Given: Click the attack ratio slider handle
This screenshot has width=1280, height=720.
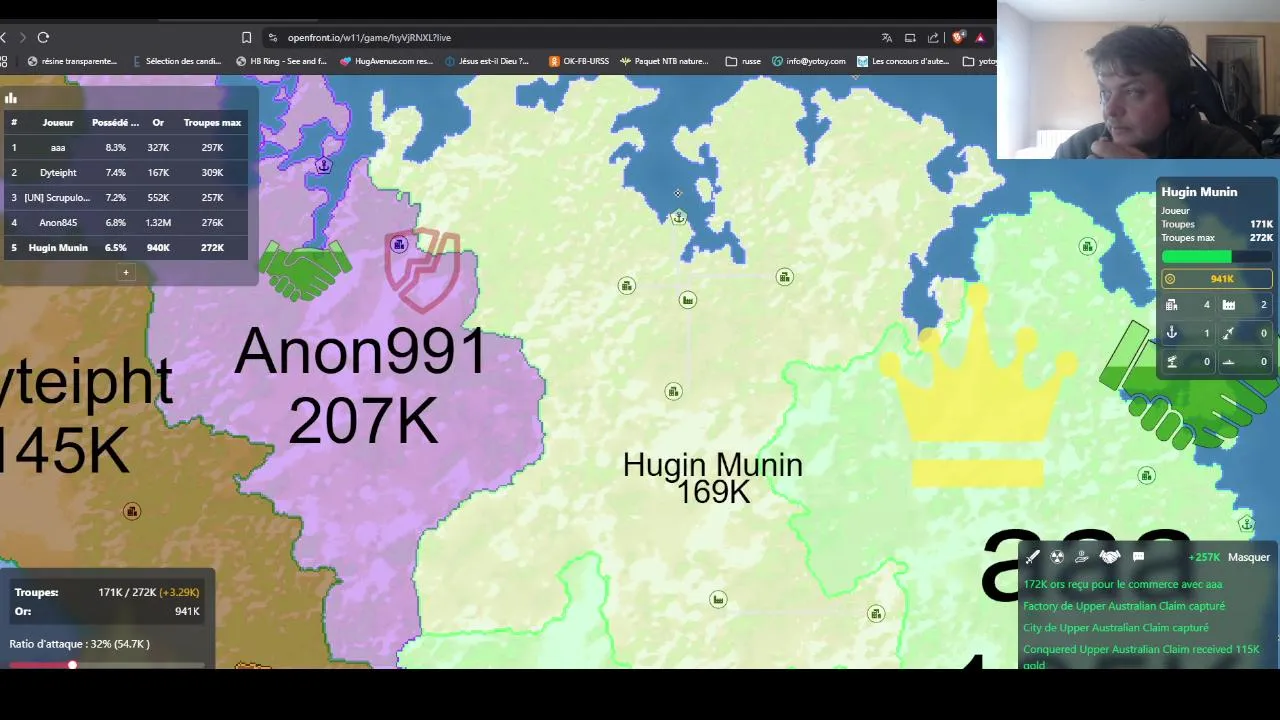Looking at the screenshot, I should (x=72, y=664).
